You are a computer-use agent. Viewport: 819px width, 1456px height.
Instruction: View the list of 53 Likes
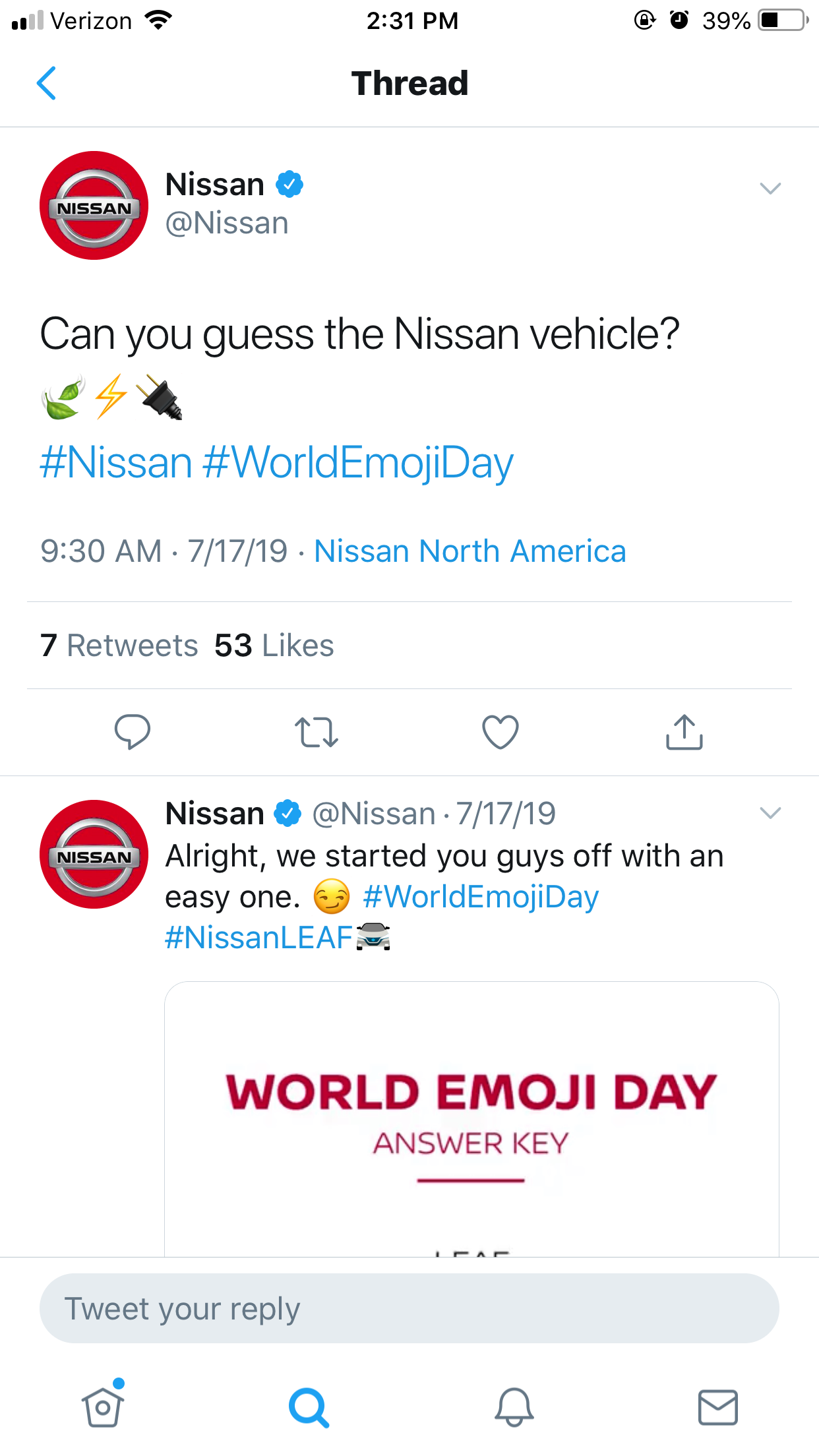(274, 646)
